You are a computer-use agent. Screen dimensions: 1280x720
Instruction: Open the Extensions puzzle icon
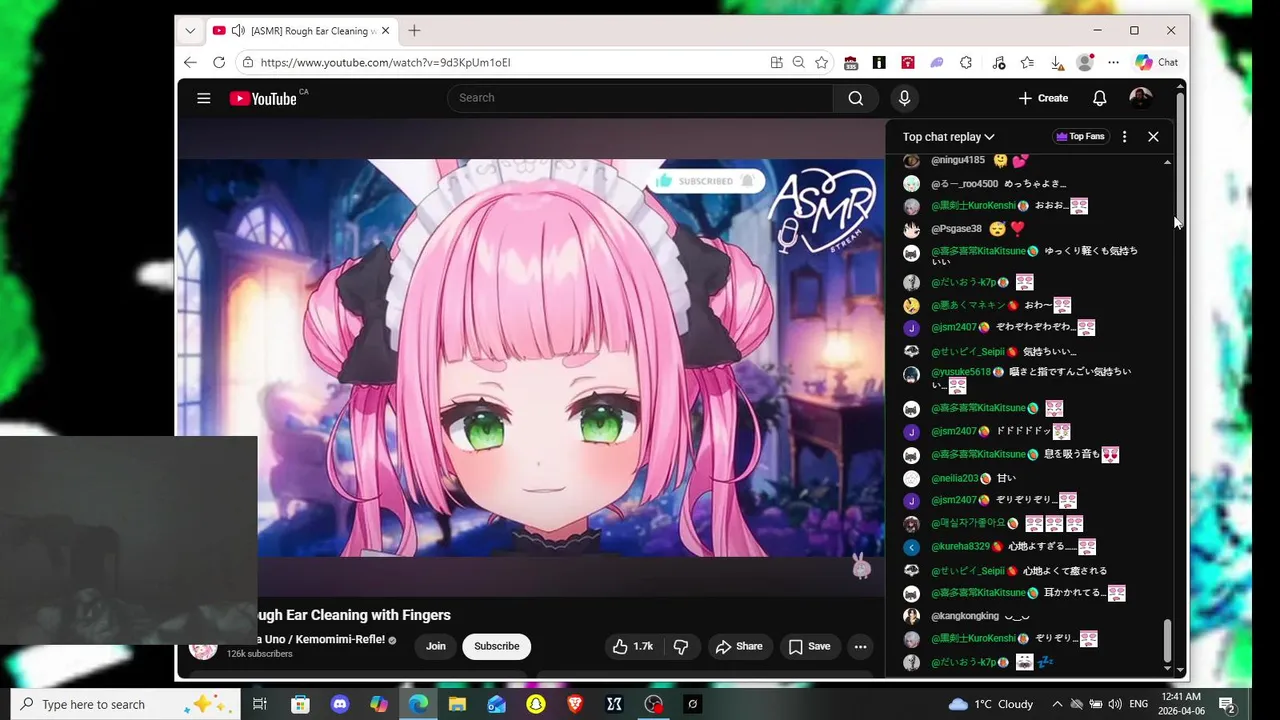click(966, 62)
